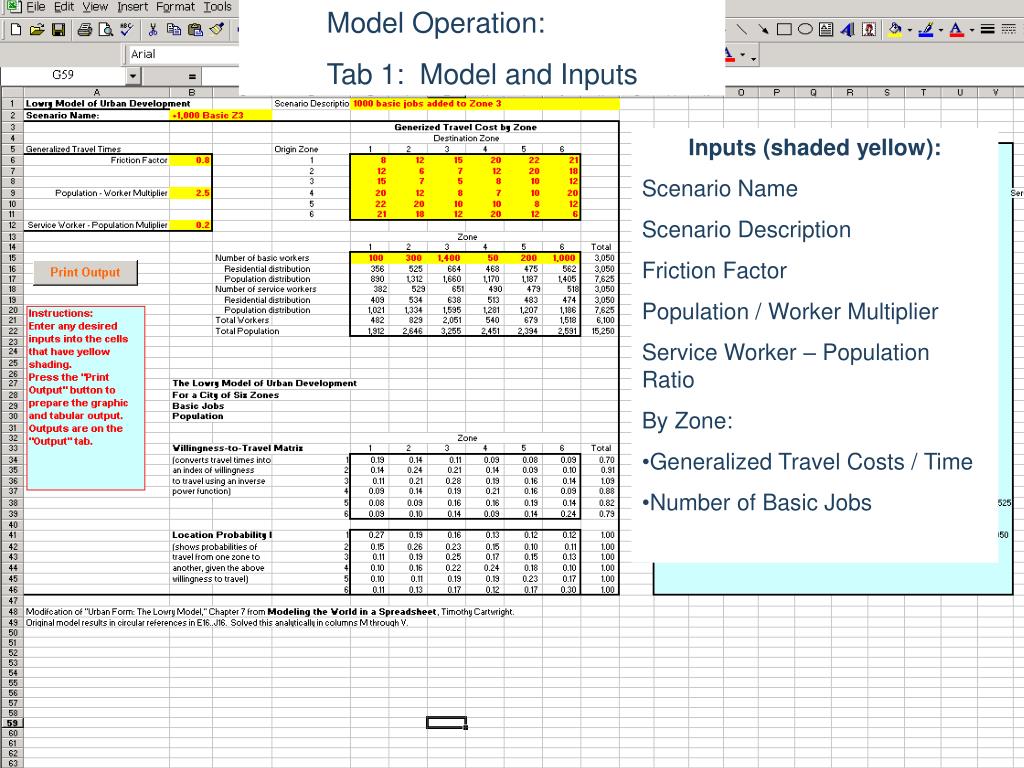Select the Friction Factor value 0.8
The image size is (1024, 768).
pyautogui.click(x=191, y=160)
